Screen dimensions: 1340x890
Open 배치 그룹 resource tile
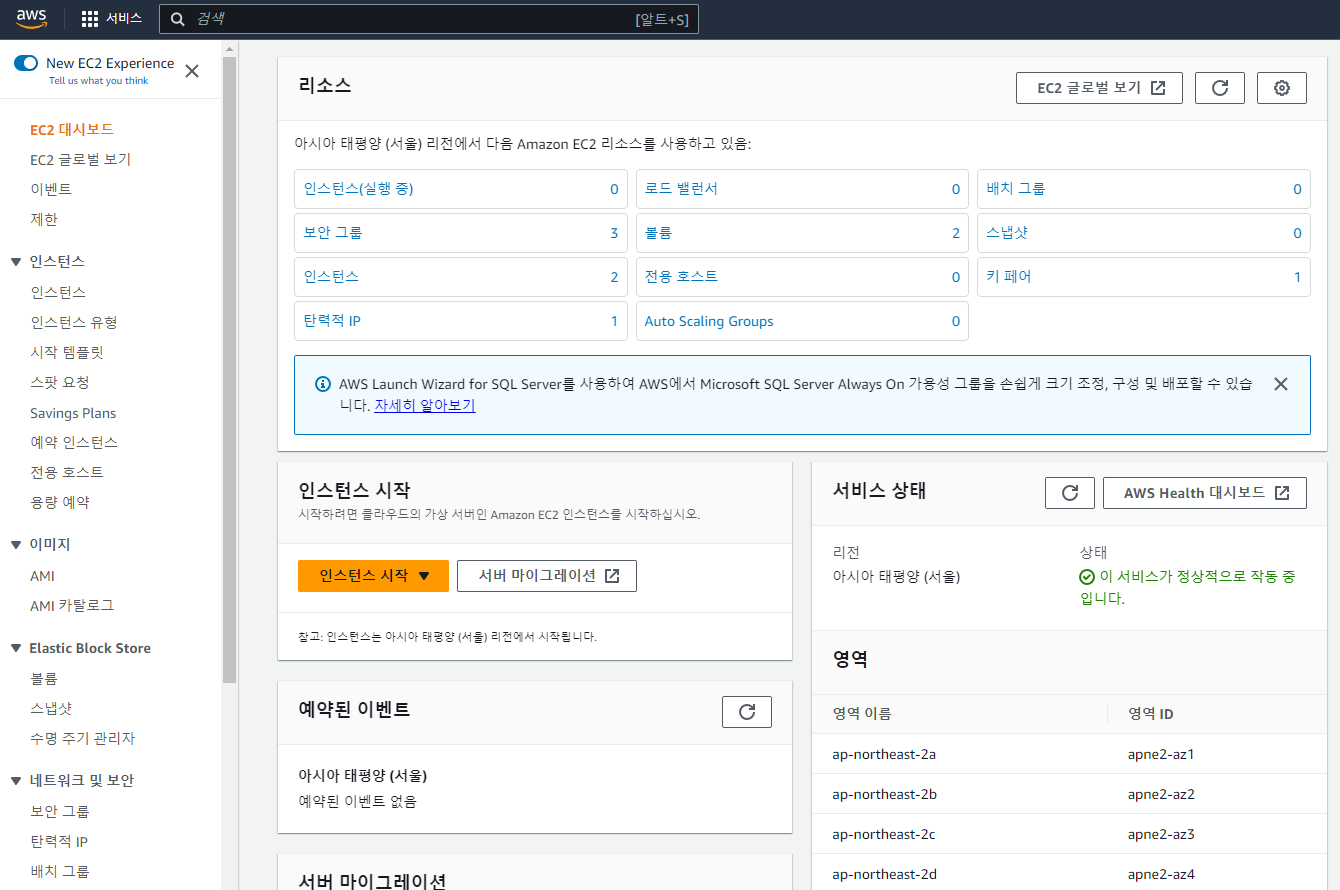click(1144, 189)
